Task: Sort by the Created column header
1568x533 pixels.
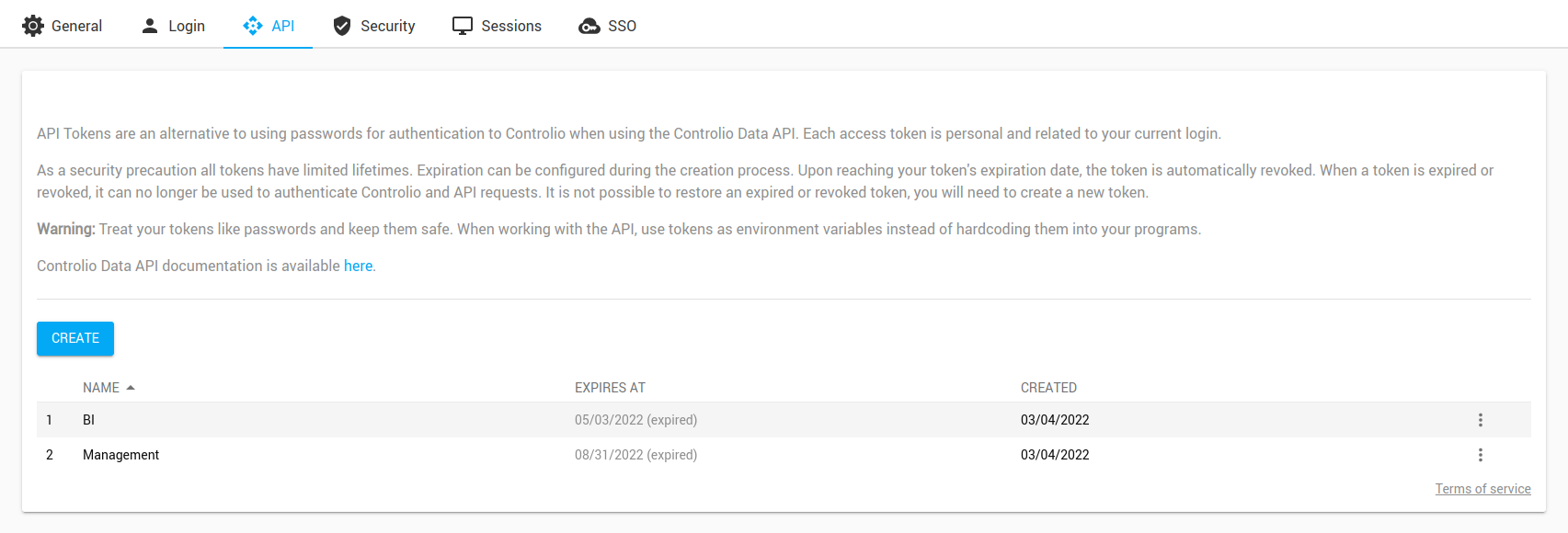Action: (x=1048, y=388)
